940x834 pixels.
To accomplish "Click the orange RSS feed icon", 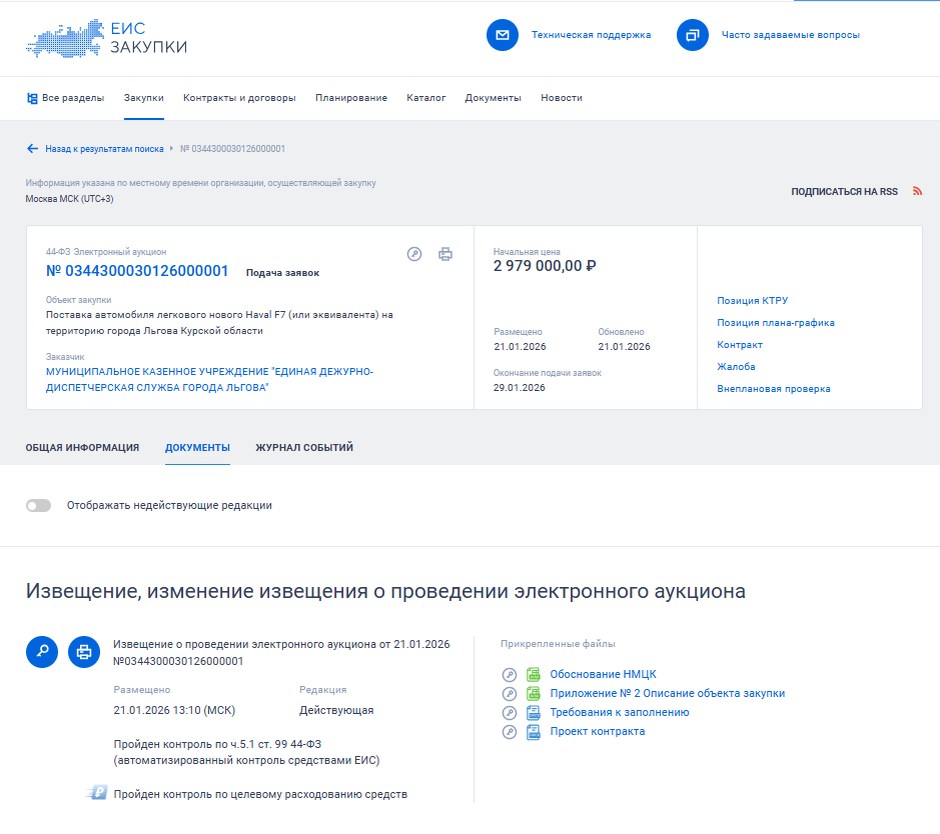I will click(917, 191).
